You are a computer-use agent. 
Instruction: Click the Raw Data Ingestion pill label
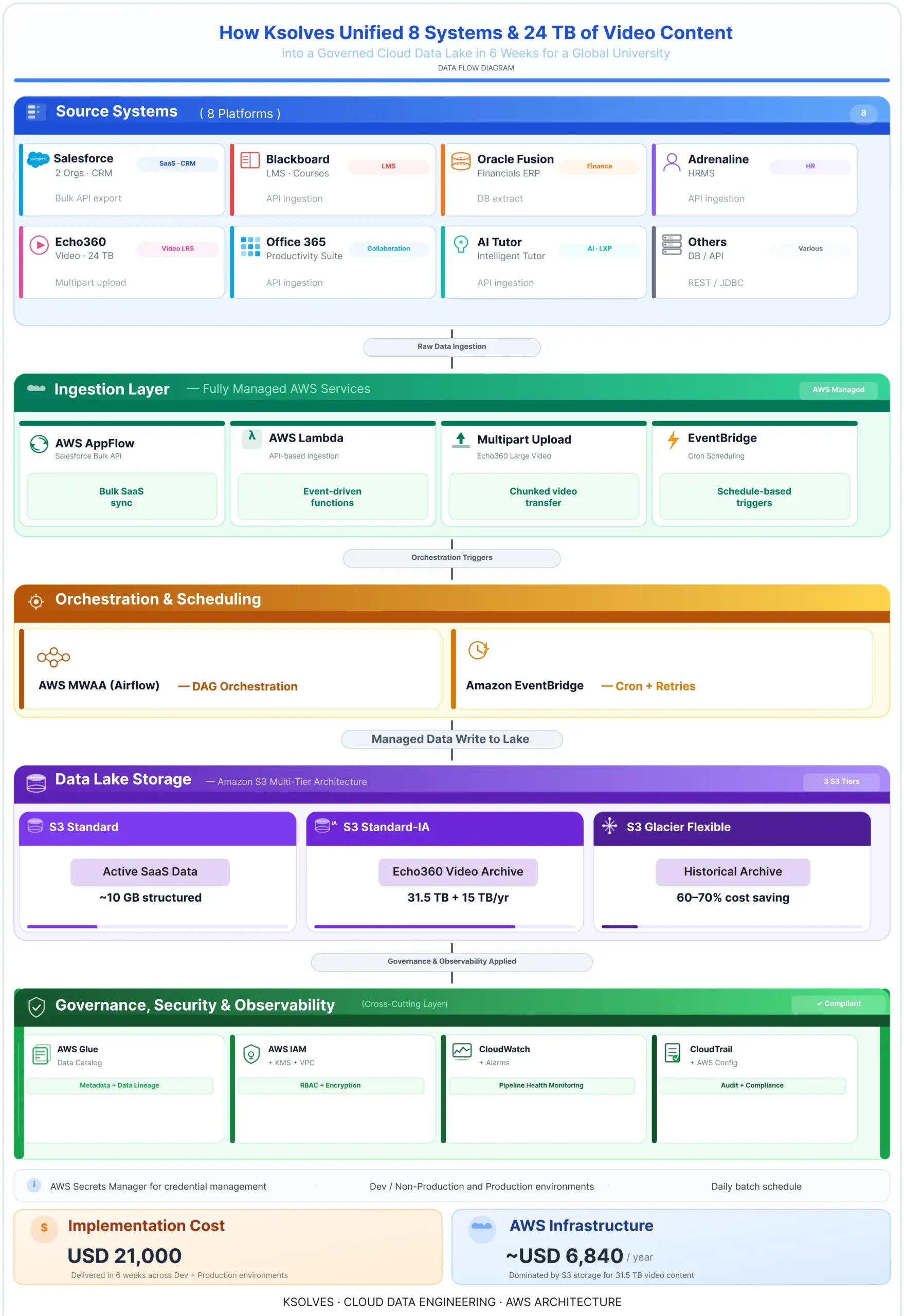coord(452,347)
